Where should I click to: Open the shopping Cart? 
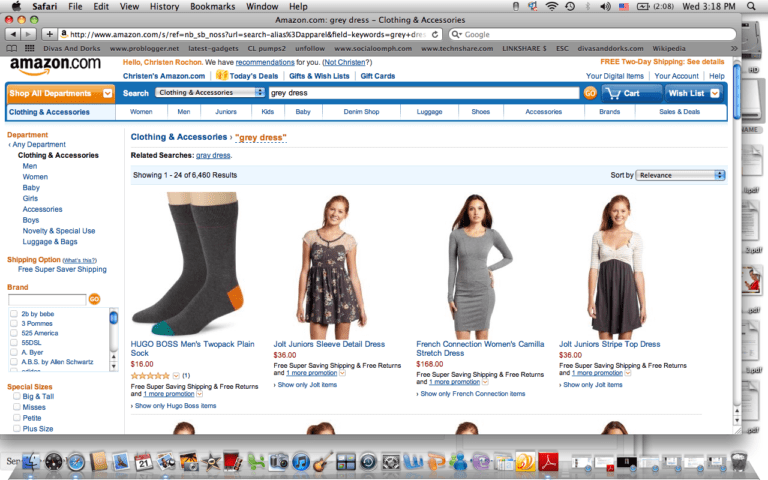tap(628, 93)
